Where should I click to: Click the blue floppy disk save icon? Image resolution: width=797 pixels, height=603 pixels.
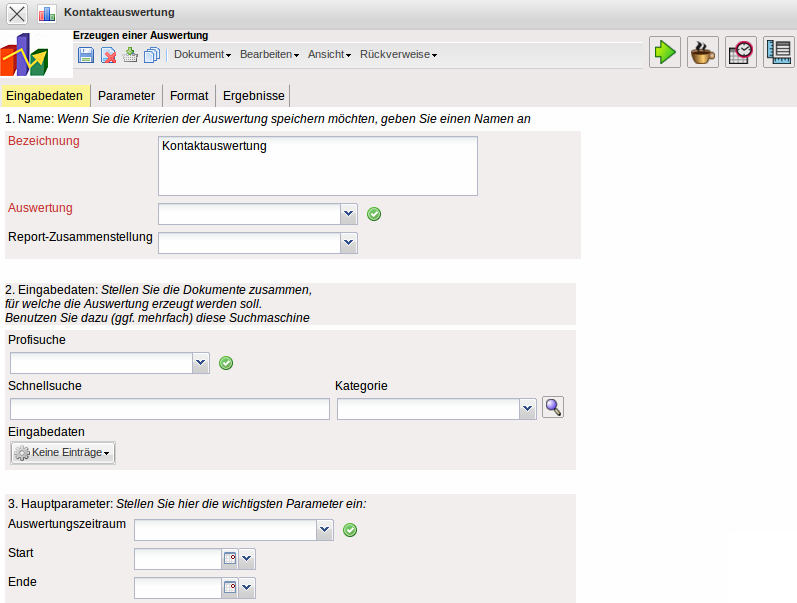coord(86,55)
